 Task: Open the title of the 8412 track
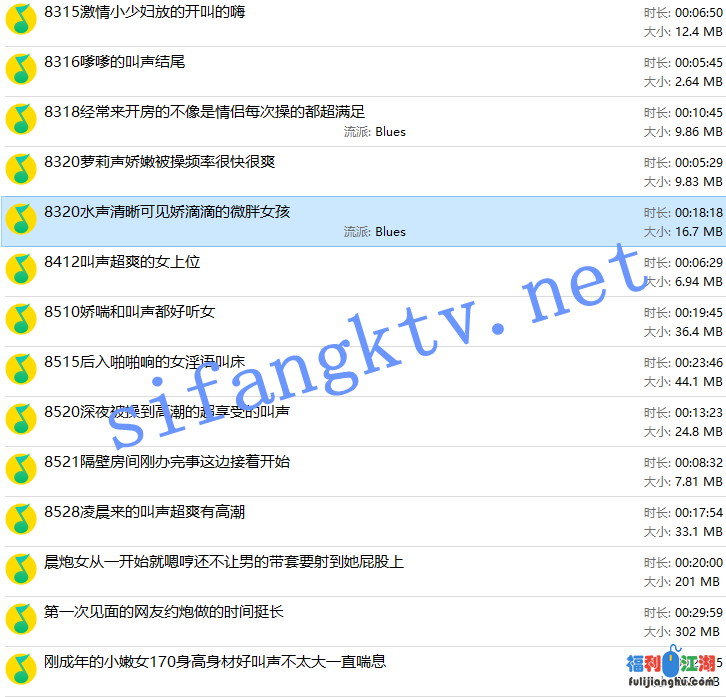122,262
